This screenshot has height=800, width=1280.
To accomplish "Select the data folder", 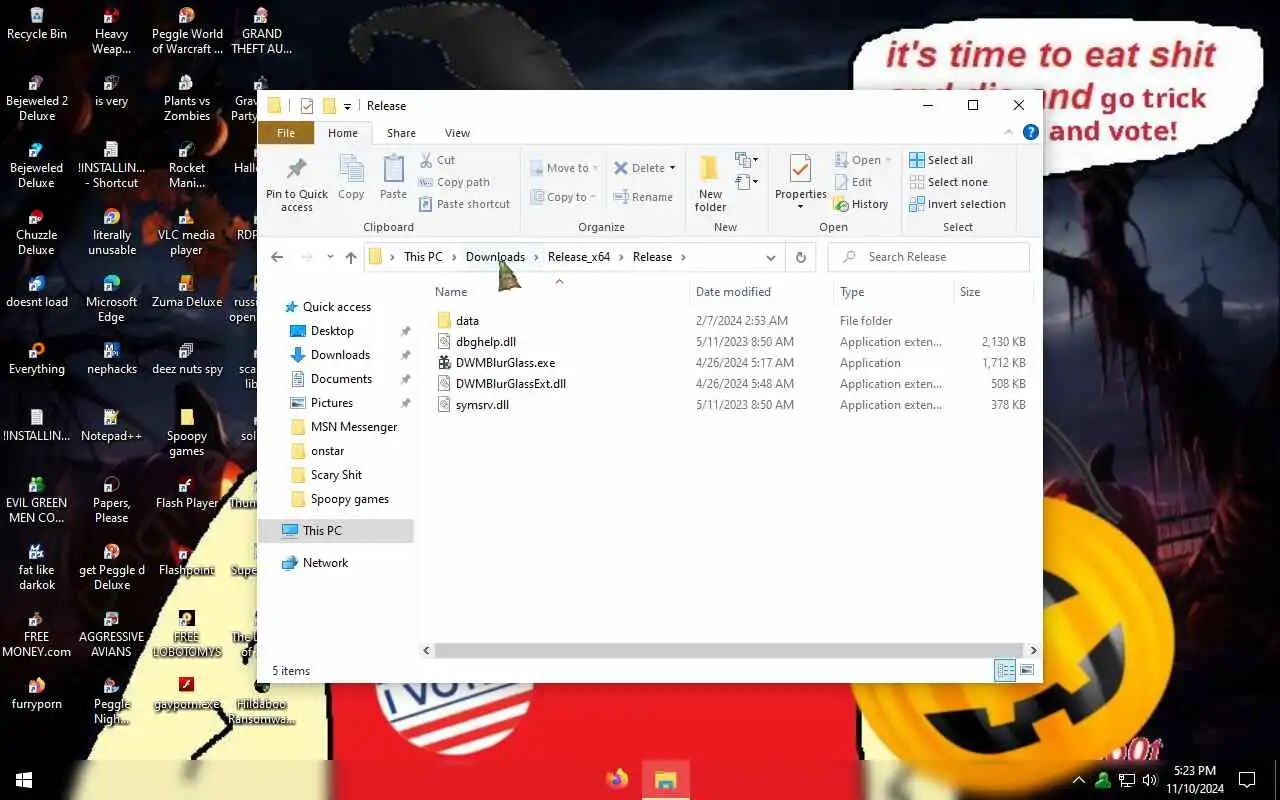I will coord(467,321).
